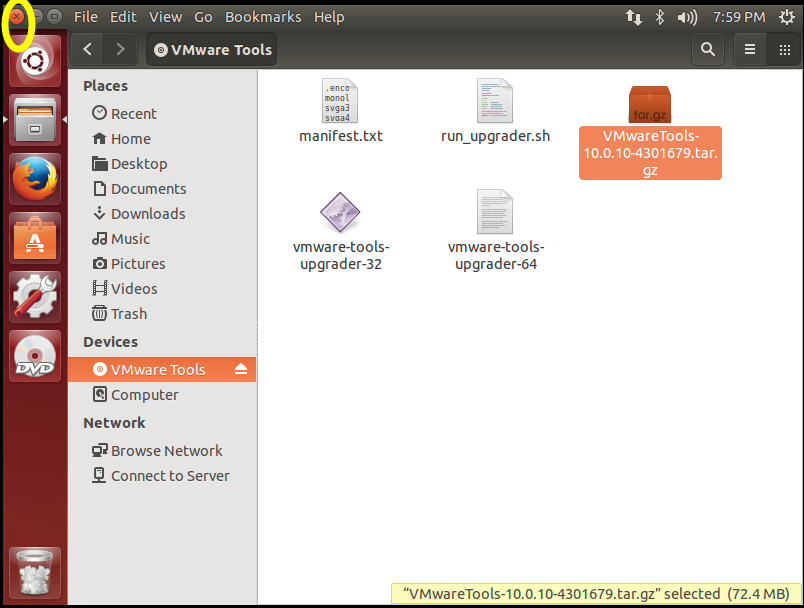Click the label VMwareTools-10.0.10-4301679.tar.gz
This screenshot has height=608, width=804.
(650, 153)
